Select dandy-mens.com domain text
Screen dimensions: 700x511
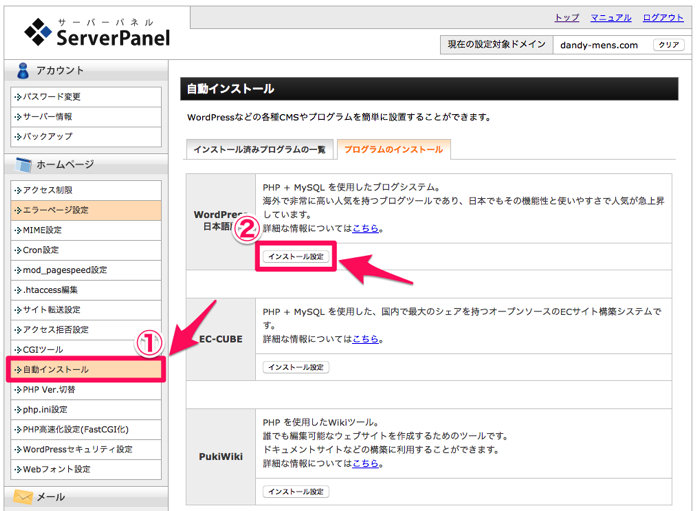pyautogui.click(x=599, y=45)
